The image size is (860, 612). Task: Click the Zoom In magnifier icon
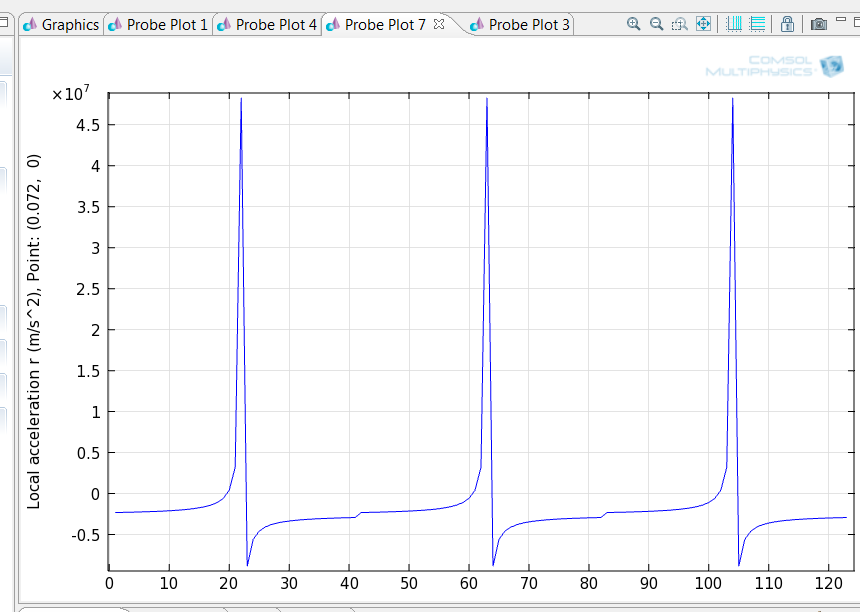(633, 24)
